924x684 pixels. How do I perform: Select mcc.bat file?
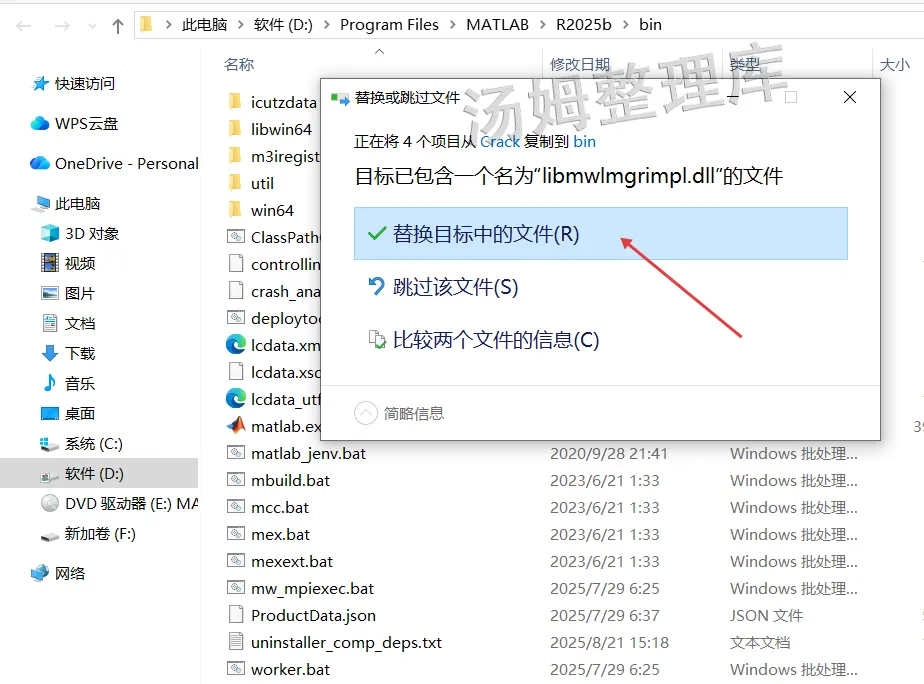pyautogui.click(x=280, y=508)
